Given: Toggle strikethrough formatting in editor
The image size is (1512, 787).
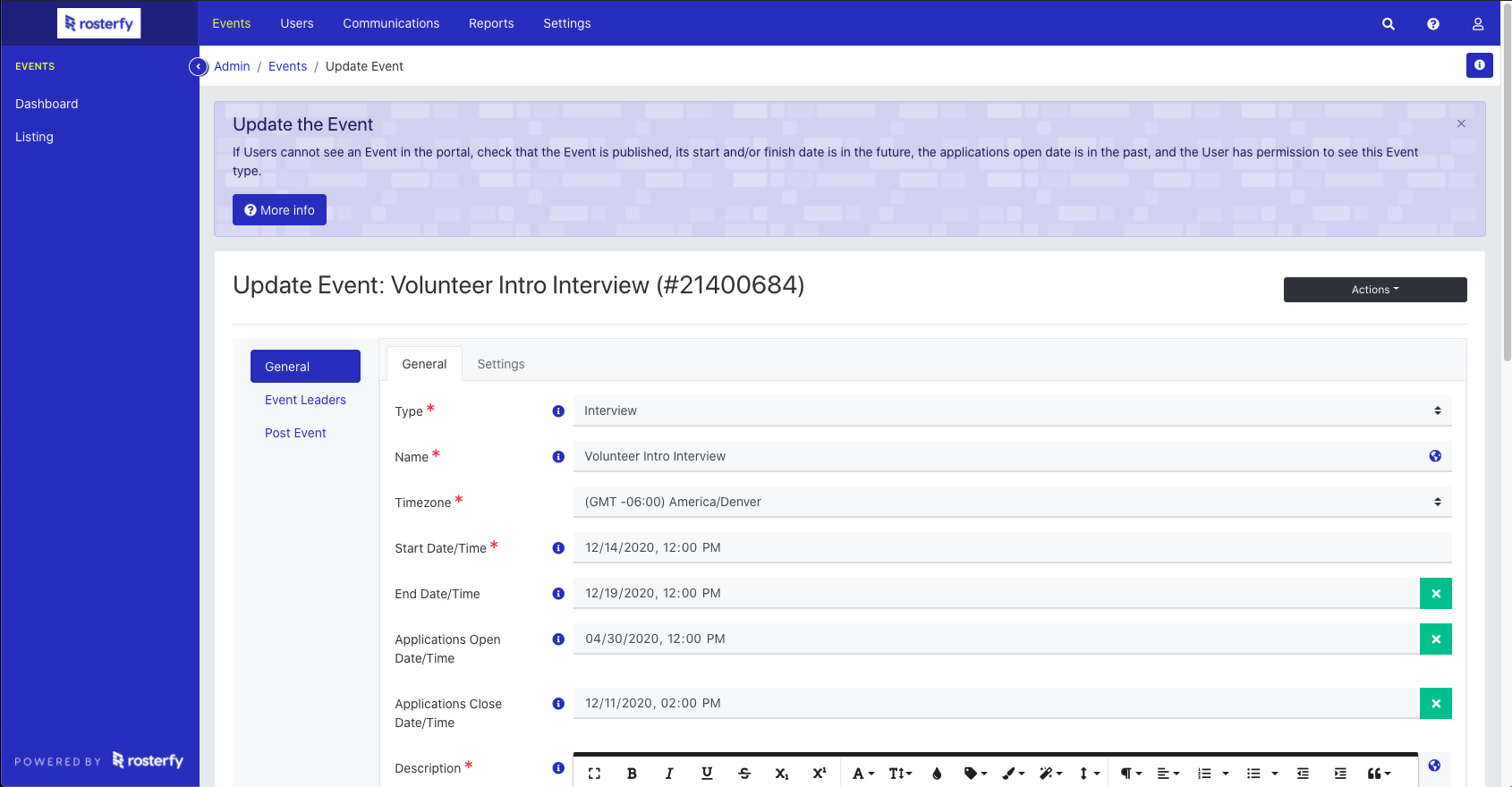Looking at the screenshot, I should 744,774.
